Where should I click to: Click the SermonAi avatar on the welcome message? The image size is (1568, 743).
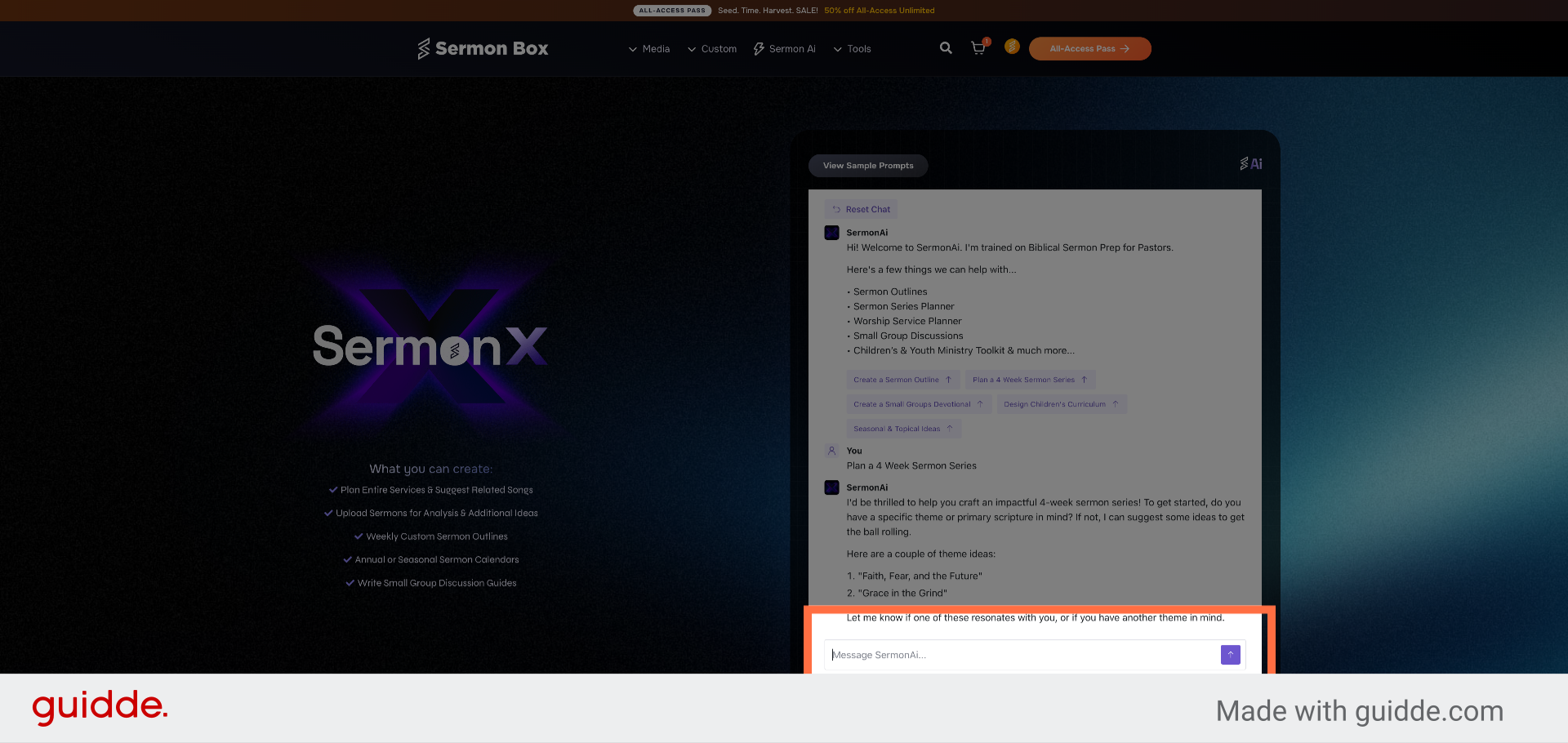click(x=832, y=233)
